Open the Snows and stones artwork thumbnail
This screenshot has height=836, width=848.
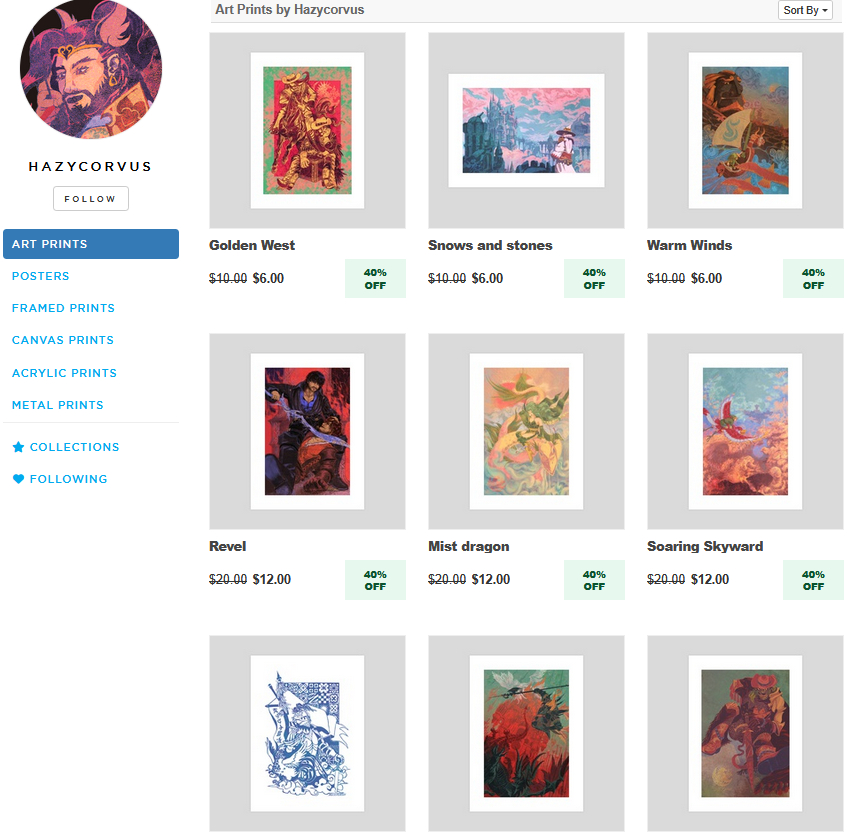[x=526, y=130]
